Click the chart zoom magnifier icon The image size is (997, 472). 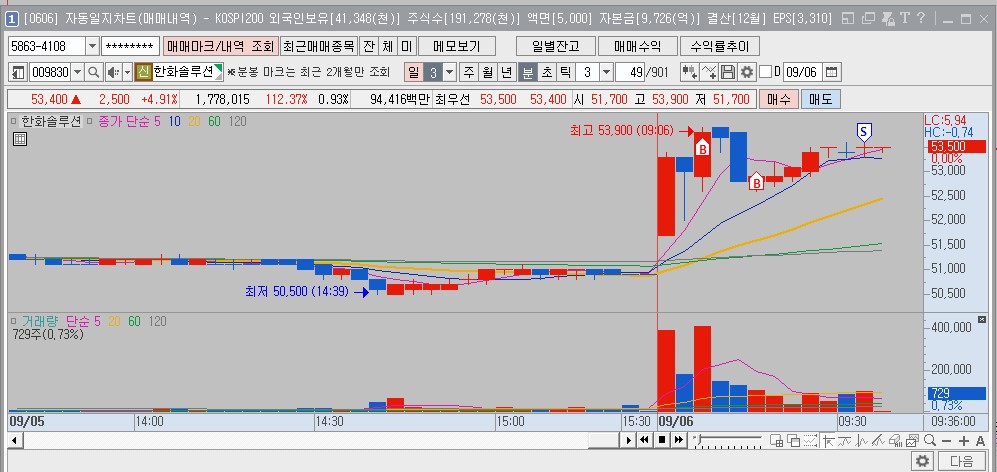(930, 440)
